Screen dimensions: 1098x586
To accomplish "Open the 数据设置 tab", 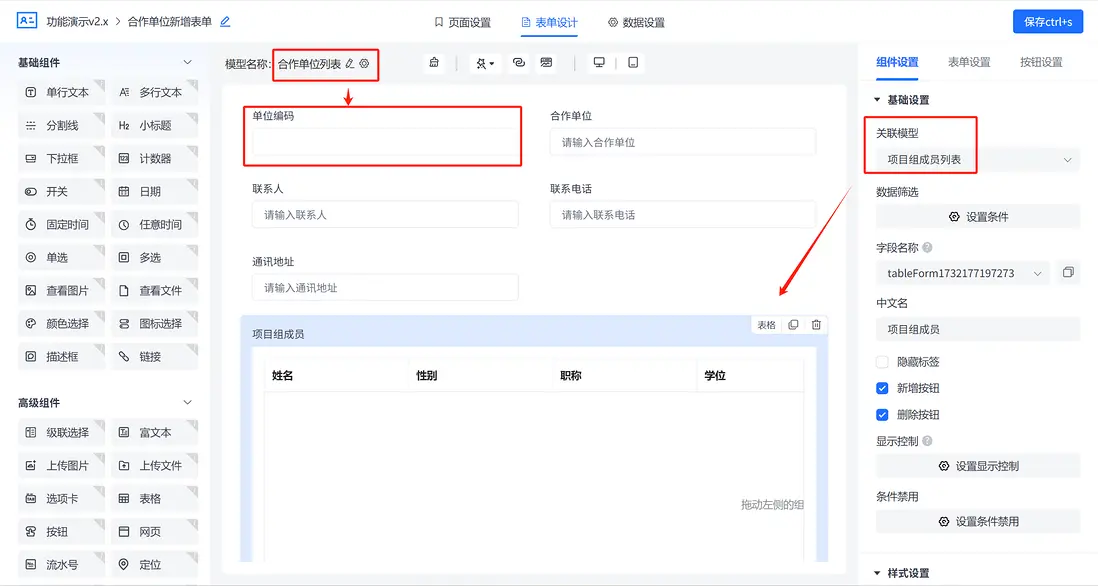I will (x=636, y=22).
